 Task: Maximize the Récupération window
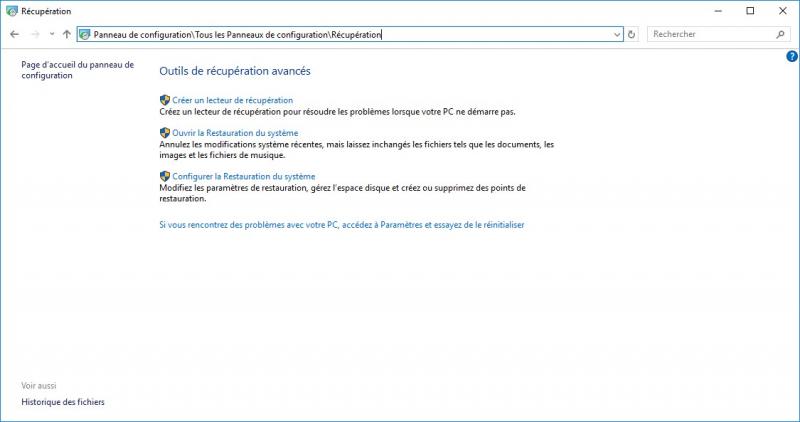pos(750,11)
